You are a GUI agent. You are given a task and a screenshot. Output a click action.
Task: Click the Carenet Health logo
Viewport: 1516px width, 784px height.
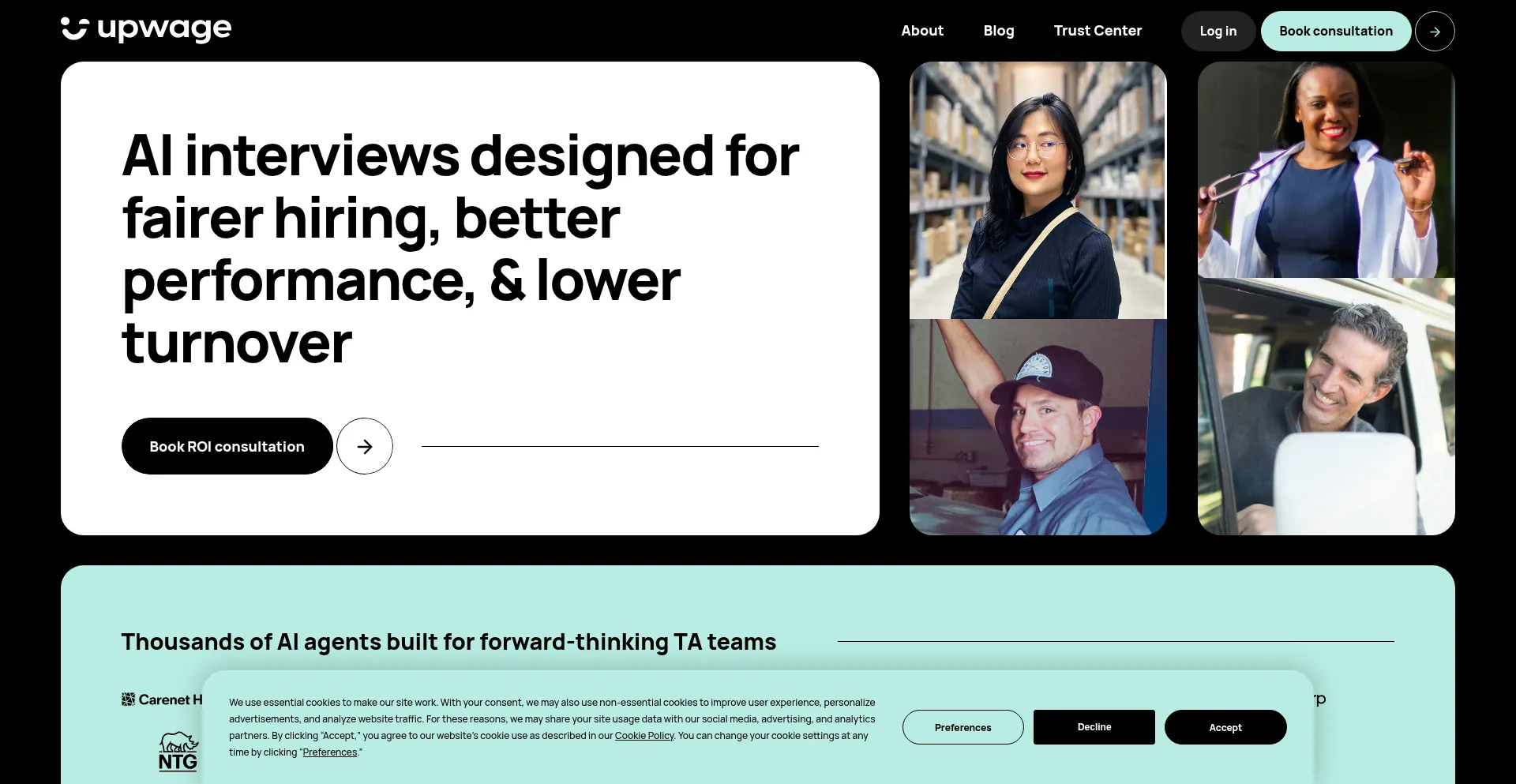pos(163,700)
